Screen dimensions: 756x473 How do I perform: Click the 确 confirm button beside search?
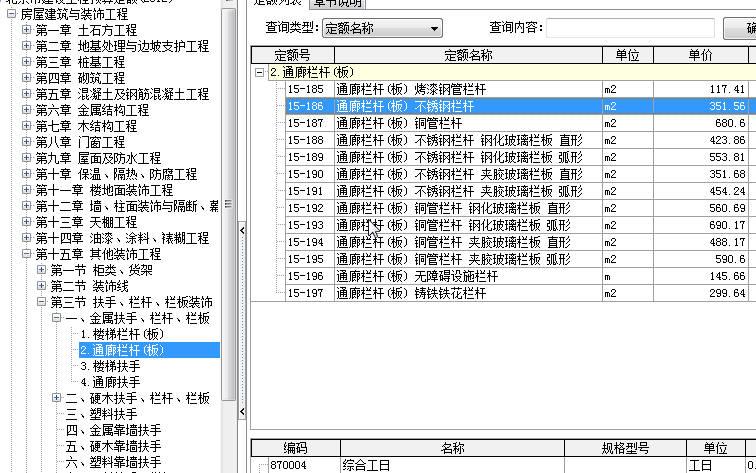click(x=740, y=28)
